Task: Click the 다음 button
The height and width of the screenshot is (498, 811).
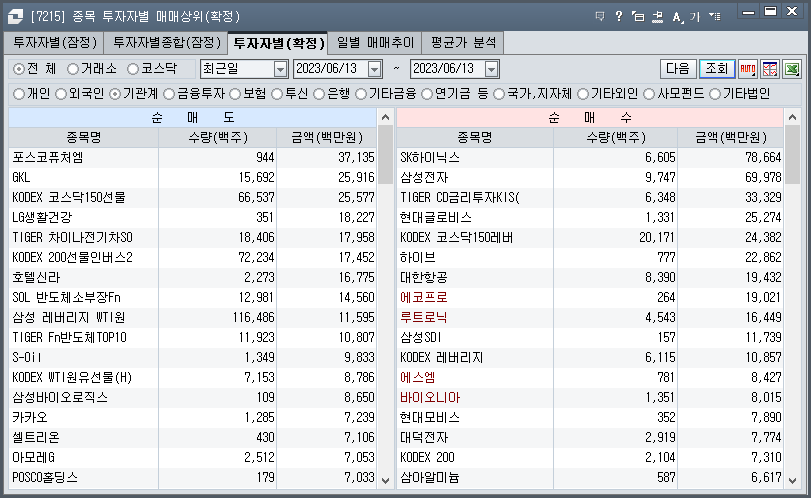Action: point(678,69)
